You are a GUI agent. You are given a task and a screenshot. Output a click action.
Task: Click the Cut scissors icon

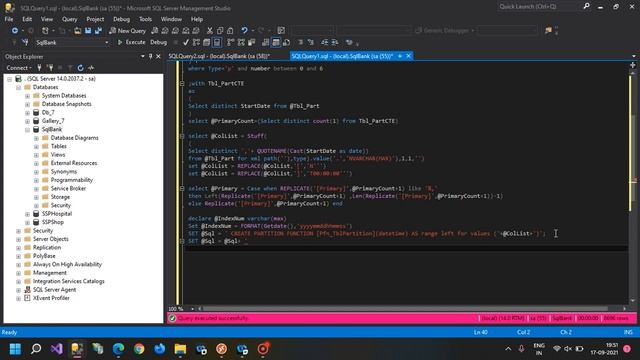[x=209, y=31]
